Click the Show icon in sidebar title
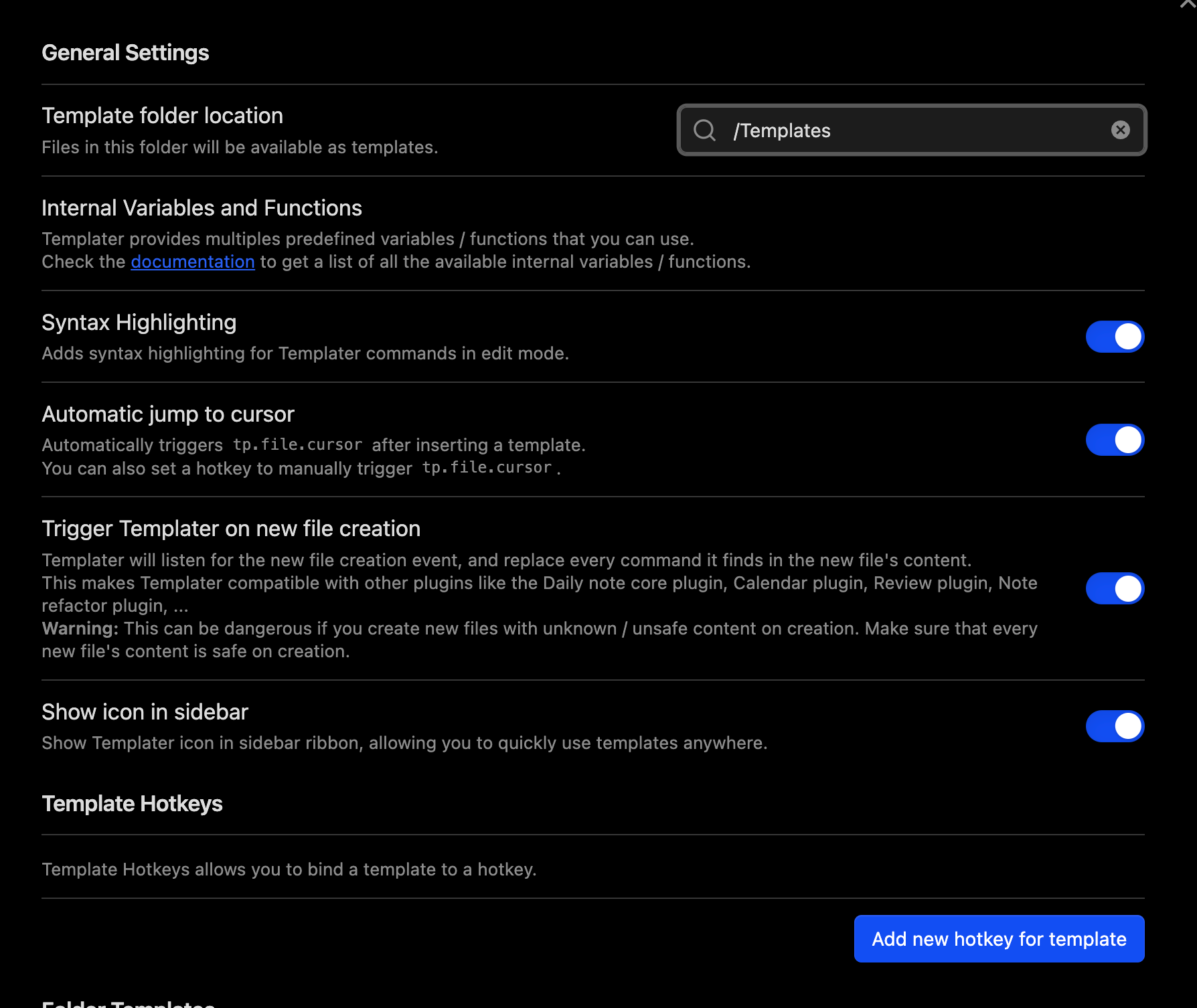The image size is (1197, 1008). tap(145, 712)
